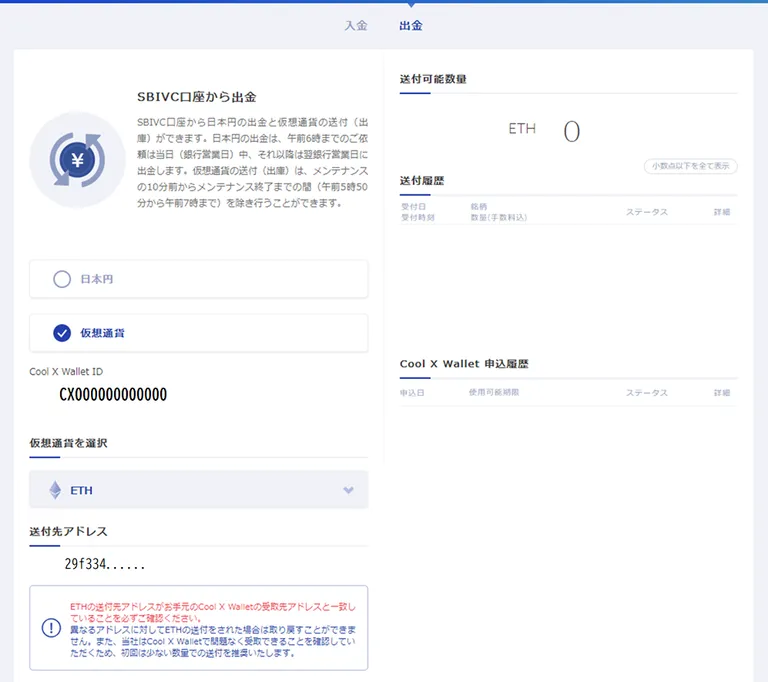Click the 申込日 column header
Screen dimensions: 768x682
[x=412, y=392]
